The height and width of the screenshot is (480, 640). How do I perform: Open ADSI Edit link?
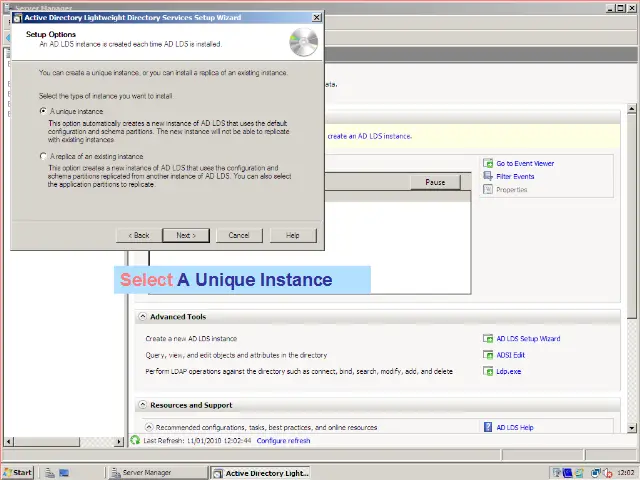click(x=511, y=355)
